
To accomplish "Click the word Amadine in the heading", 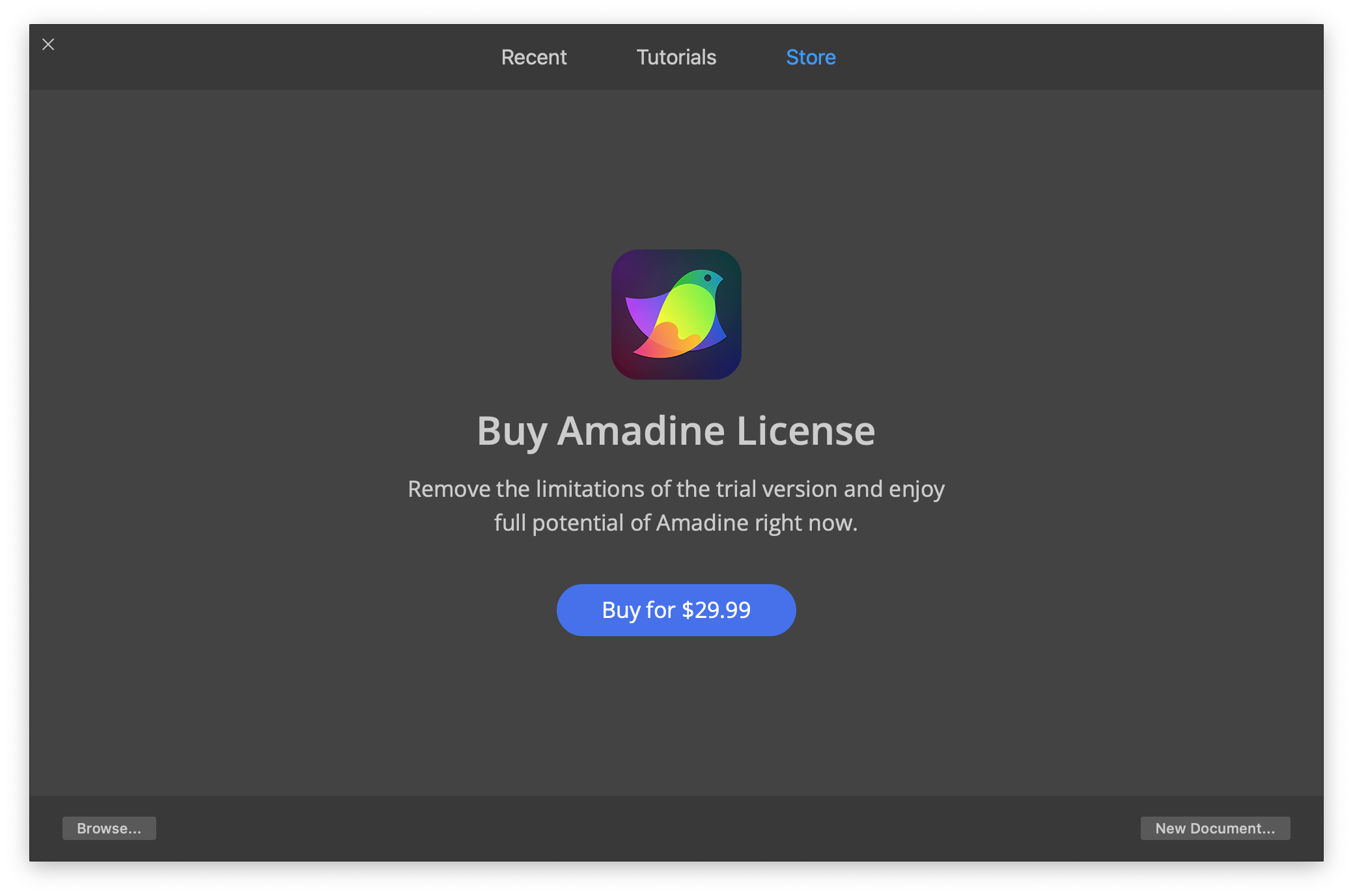I will (x=641, y=431).
